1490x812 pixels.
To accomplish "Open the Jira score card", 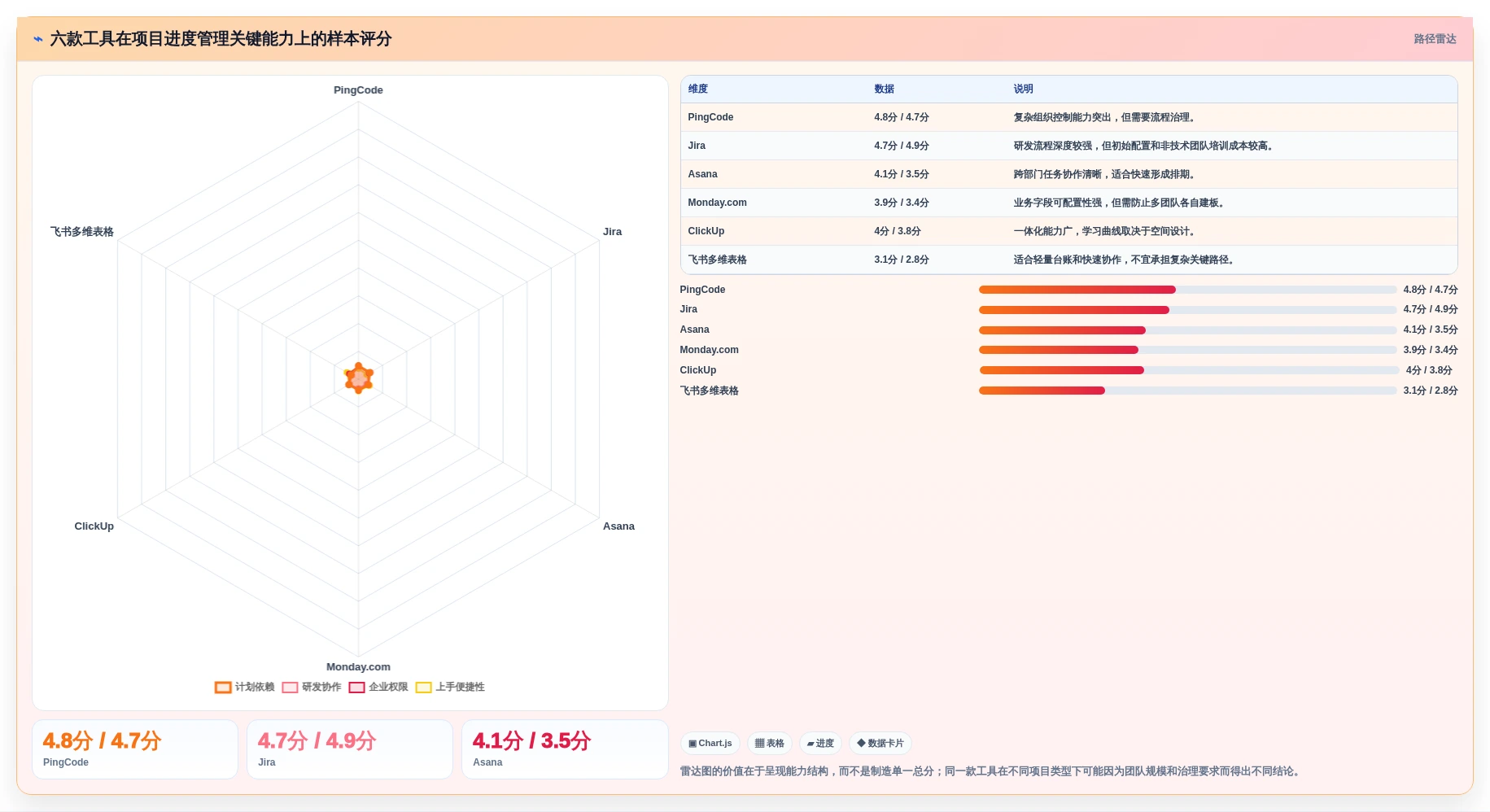I will pos(350,749).
